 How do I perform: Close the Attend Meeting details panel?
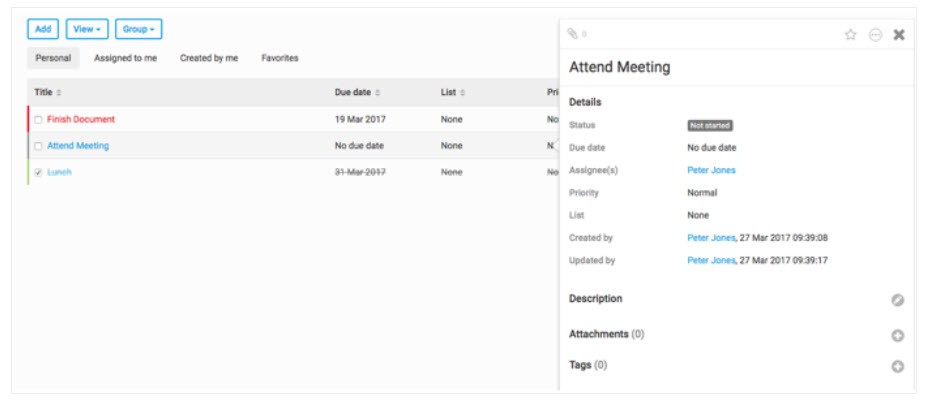click(x=899, y=34)
